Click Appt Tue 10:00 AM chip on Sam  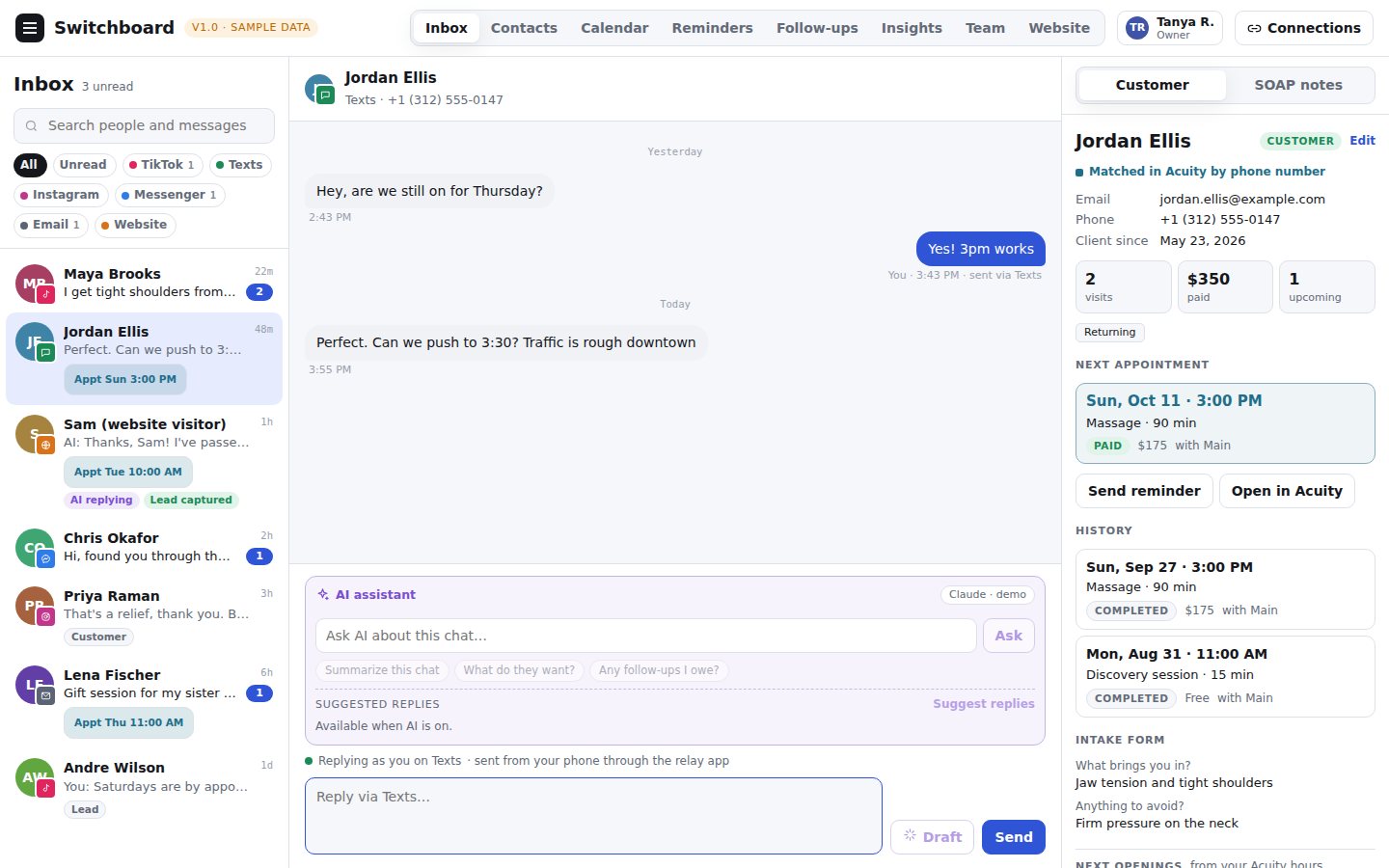point(128,472)
